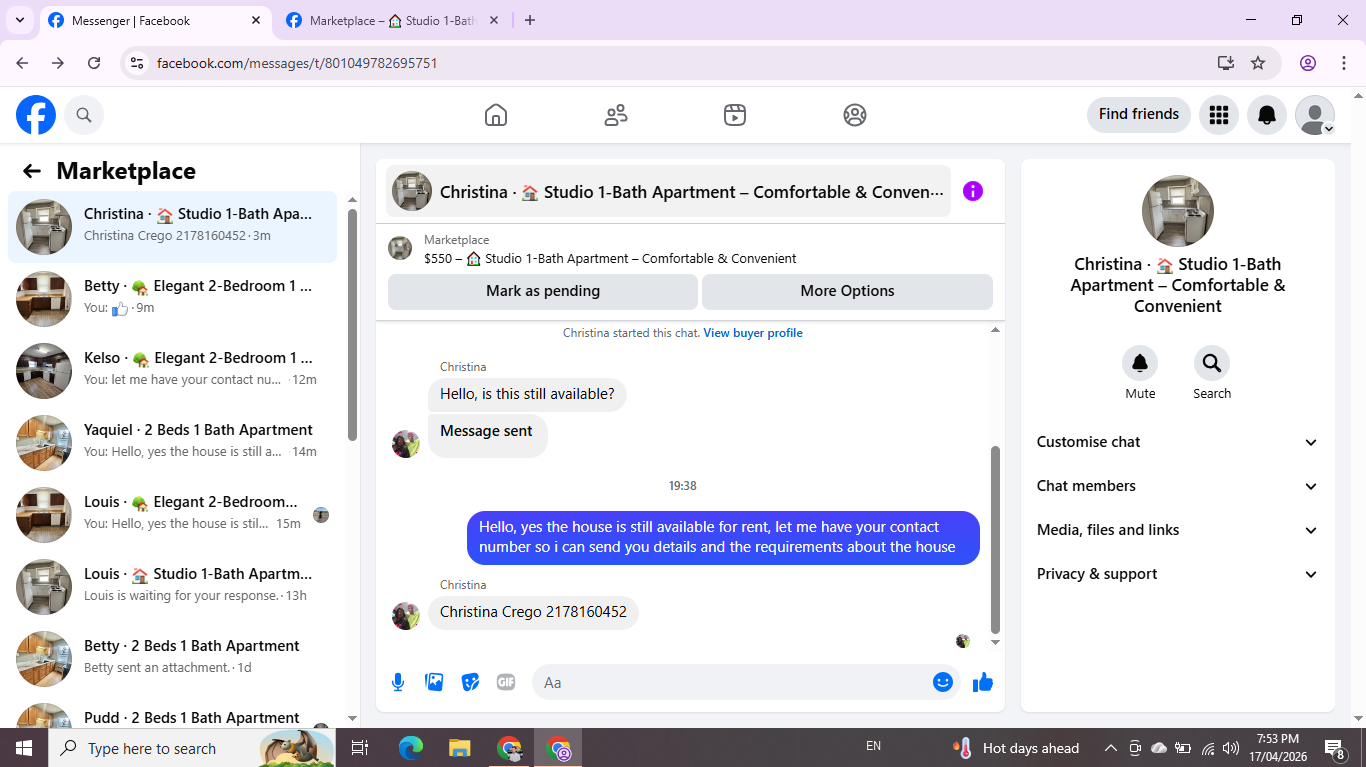This screenshot has height=767, width=1366.
Task: Go back with the browser back arrow
Action: point(22,63)
